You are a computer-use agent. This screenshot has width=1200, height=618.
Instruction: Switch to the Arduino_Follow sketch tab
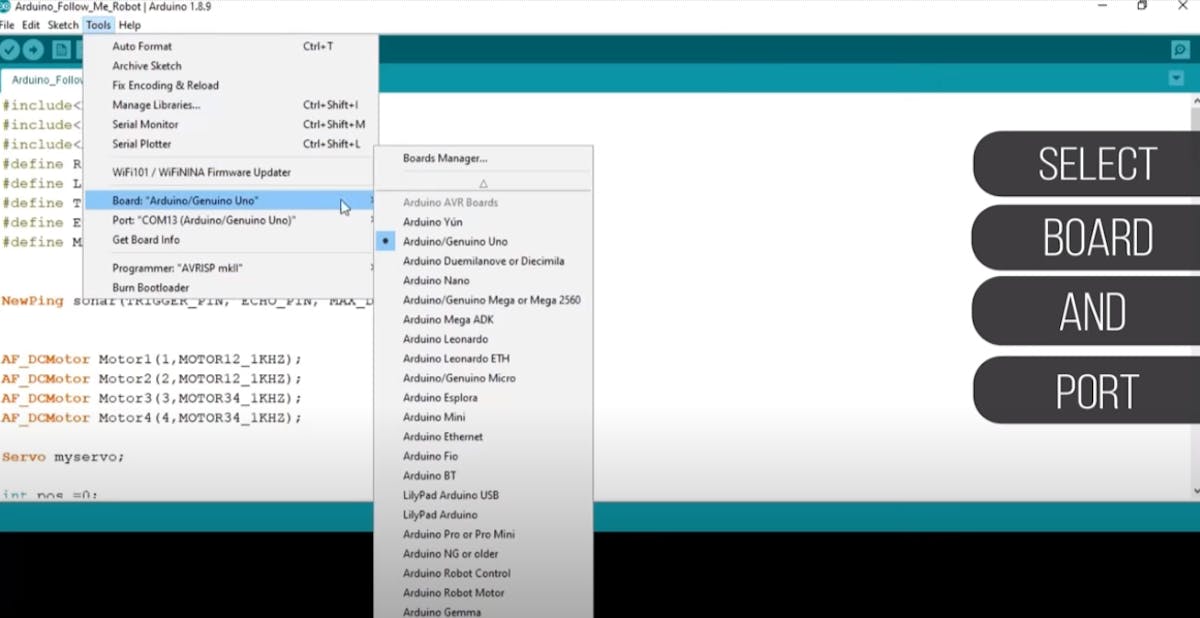[x=44, y=80]
